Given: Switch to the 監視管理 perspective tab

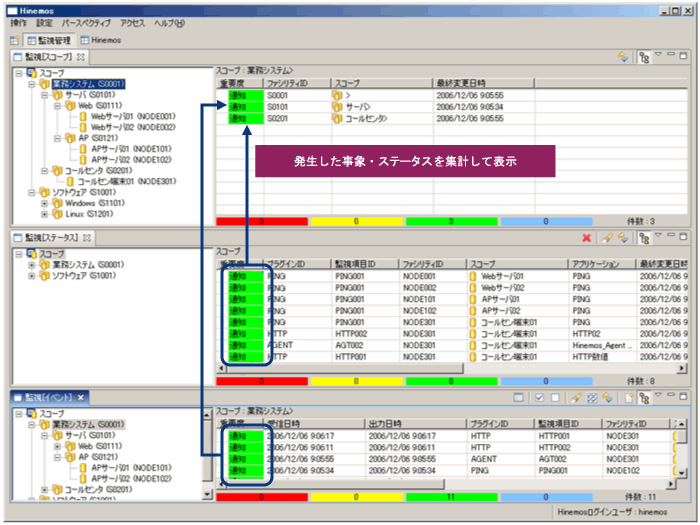Looking at the screenshot, I should 49,40.
